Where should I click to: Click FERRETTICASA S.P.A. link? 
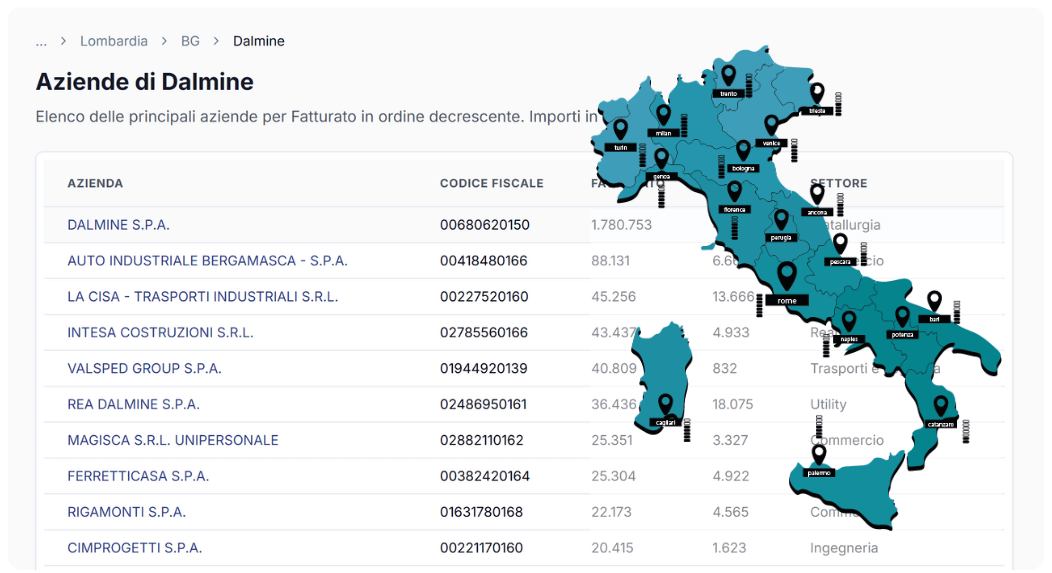(138, 476)
